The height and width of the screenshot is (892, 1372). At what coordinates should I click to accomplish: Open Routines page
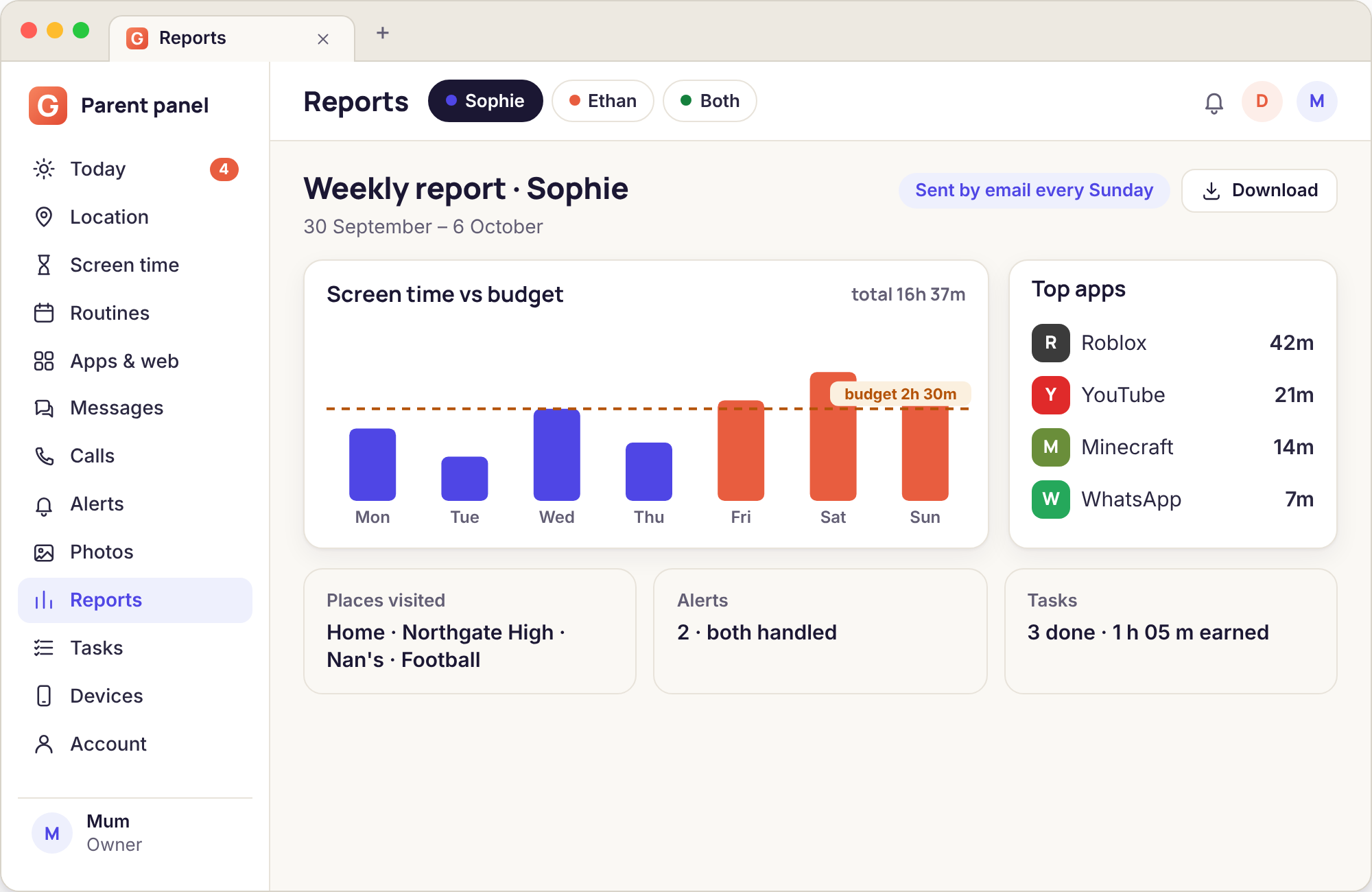tap(135, 313)
